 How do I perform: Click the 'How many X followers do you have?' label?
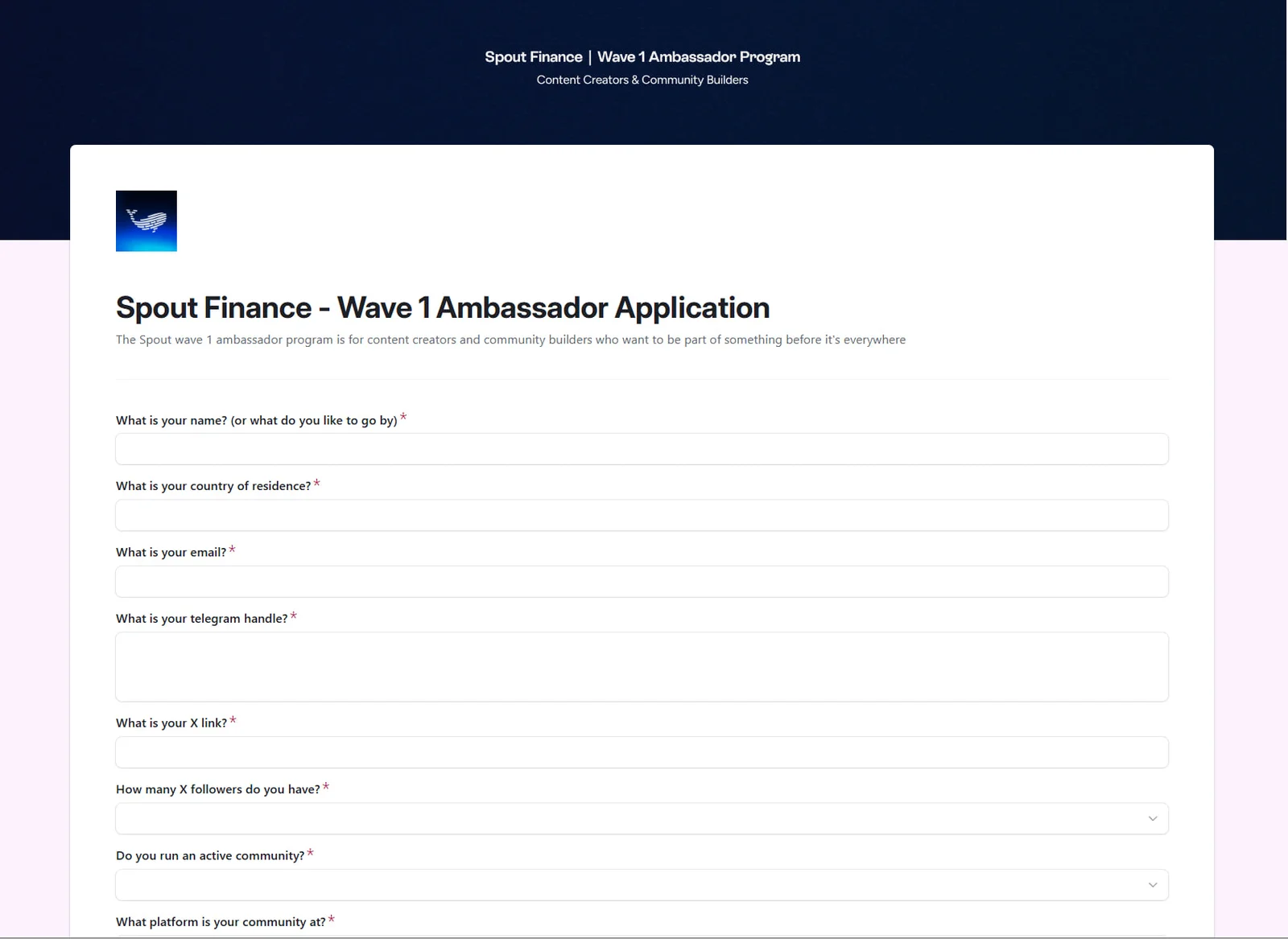click(x=218, y=789)
